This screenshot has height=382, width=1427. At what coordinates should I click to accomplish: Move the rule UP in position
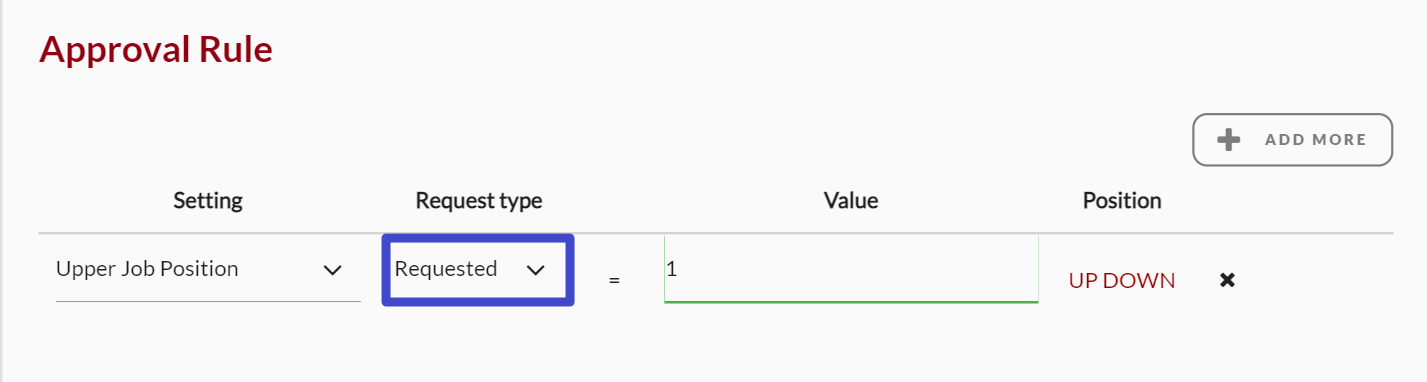coord(1083,281)
